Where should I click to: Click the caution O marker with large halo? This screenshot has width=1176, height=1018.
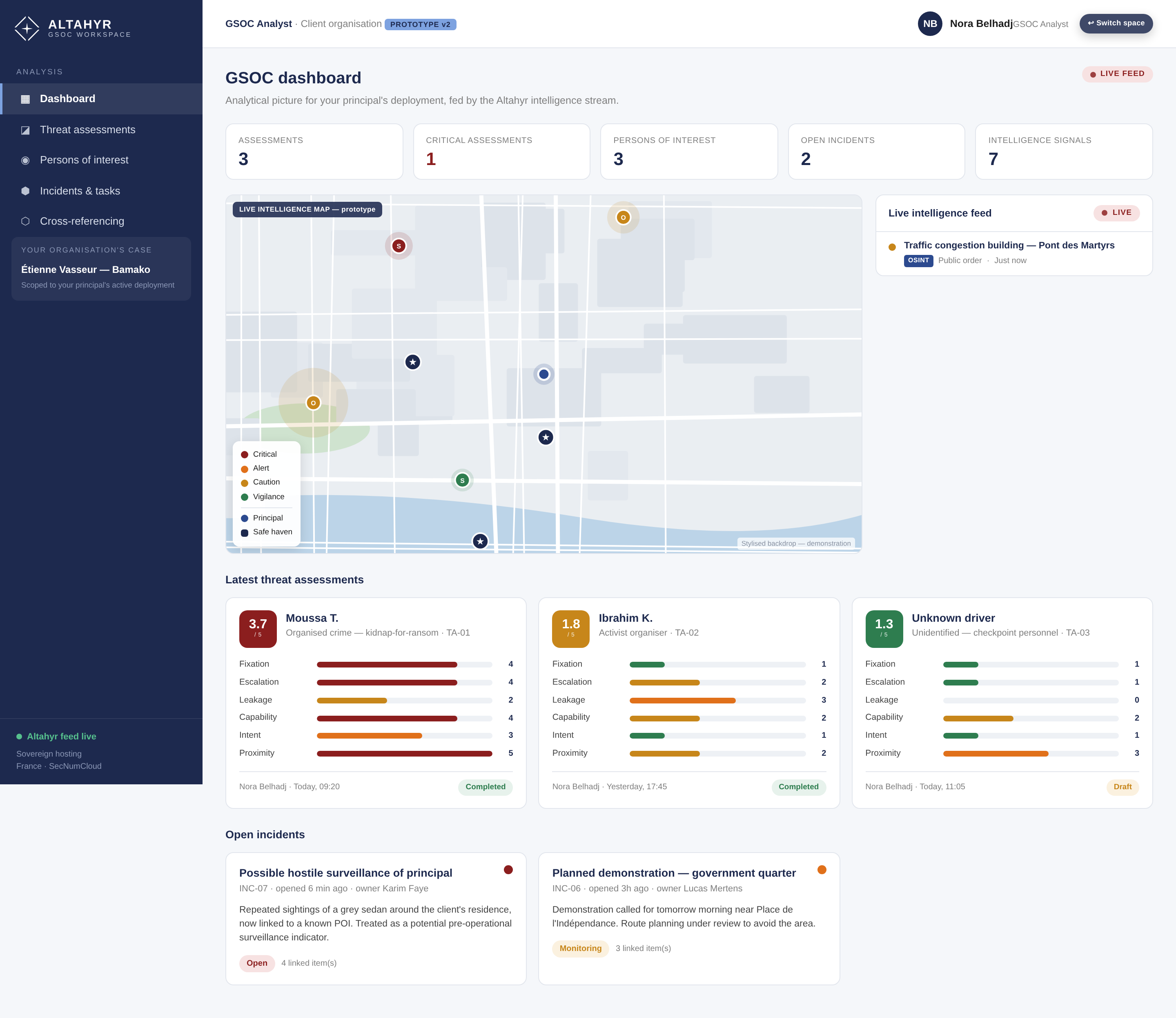click(x=313, y=403)
